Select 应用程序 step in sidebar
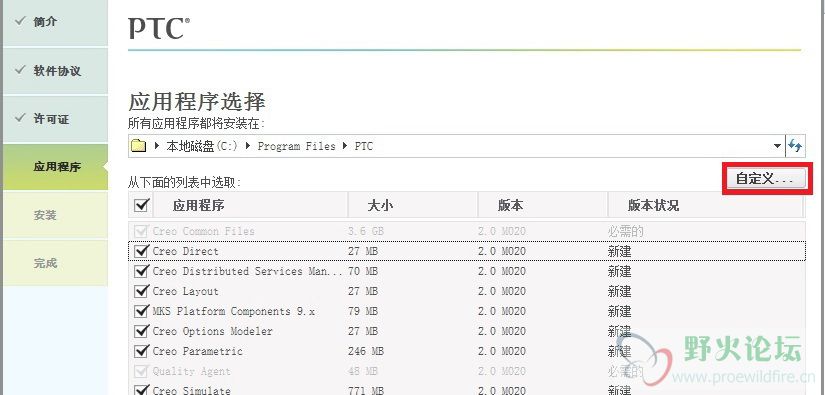 pyautogui.click(x=55, y=167)
